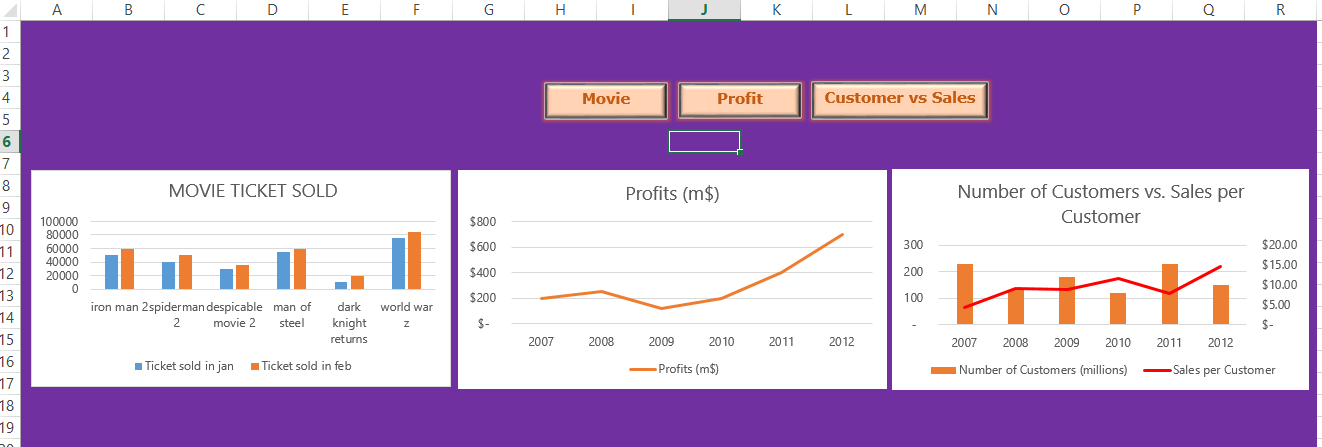
Task: Select row 18 header
Action: click(x=9, y=406)
